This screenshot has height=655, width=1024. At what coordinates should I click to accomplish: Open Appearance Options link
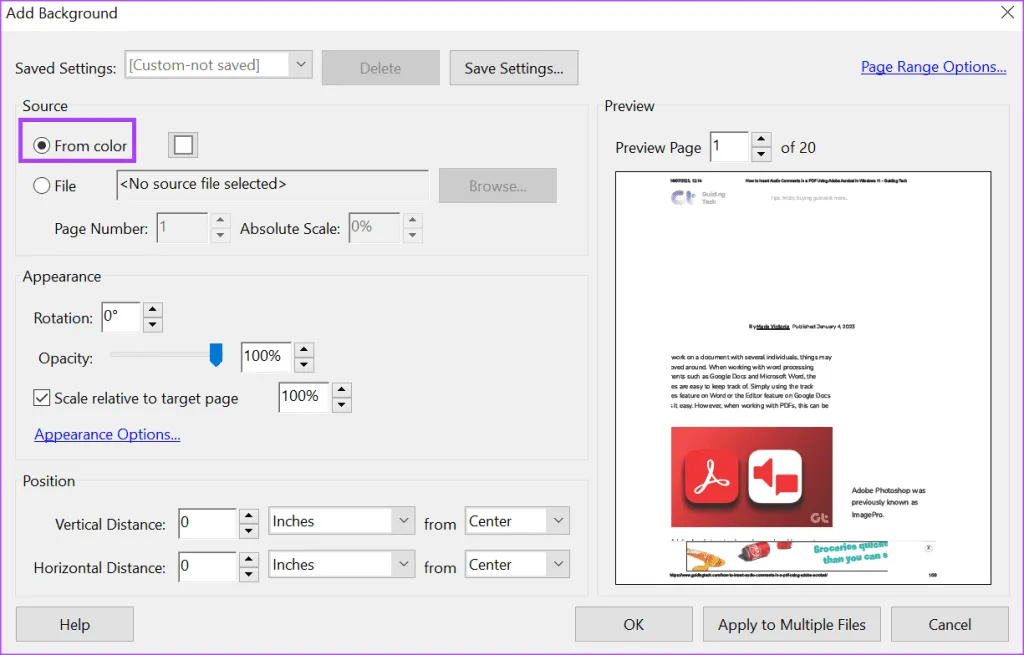[x=107, y=435]
